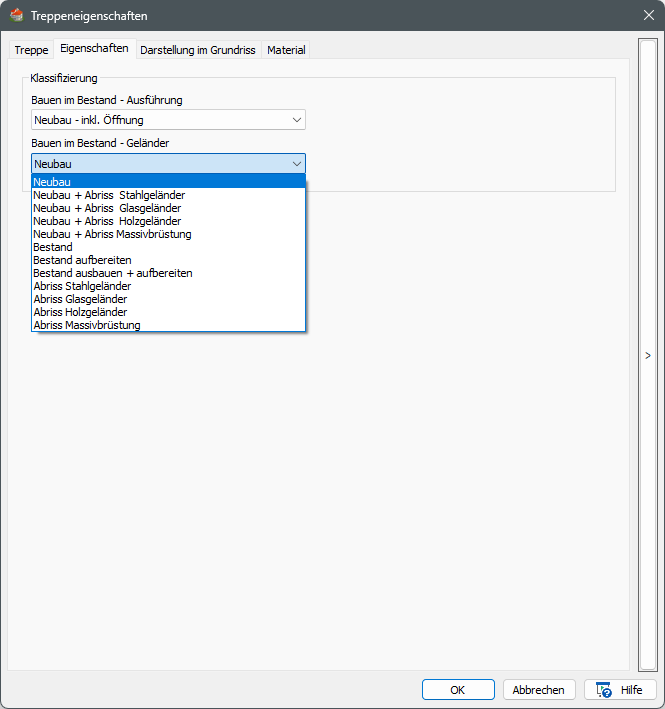Pick Abriss Massivbrüstung at list bottom
The height and width of the screenshot is (709, 665).
point(87,325)
